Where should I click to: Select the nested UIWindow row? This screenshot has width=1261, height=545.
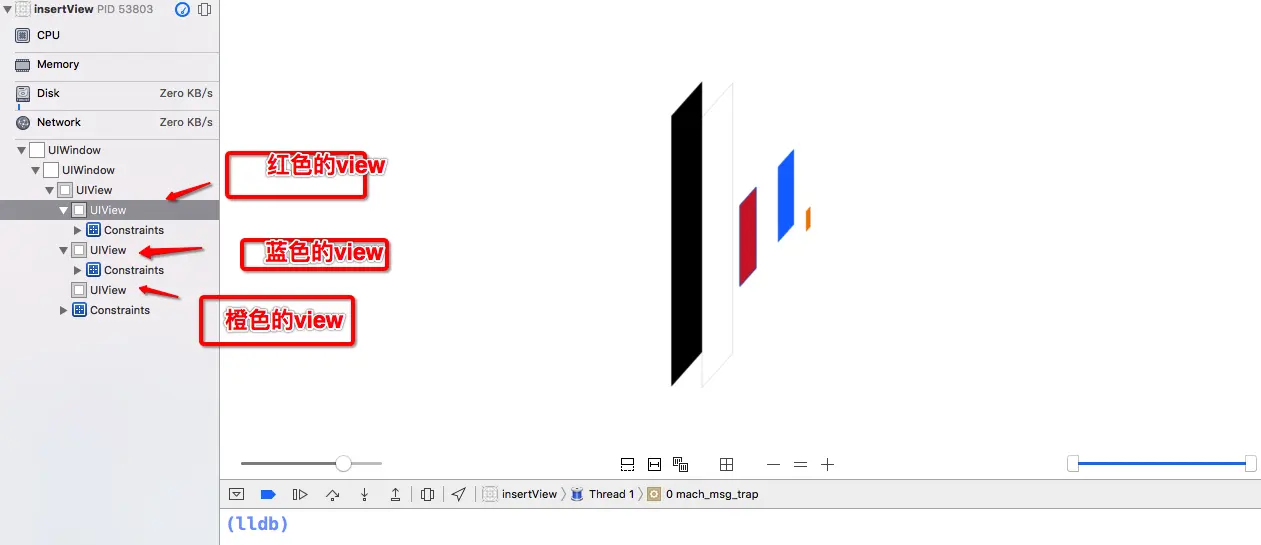(x=109, y=170)
